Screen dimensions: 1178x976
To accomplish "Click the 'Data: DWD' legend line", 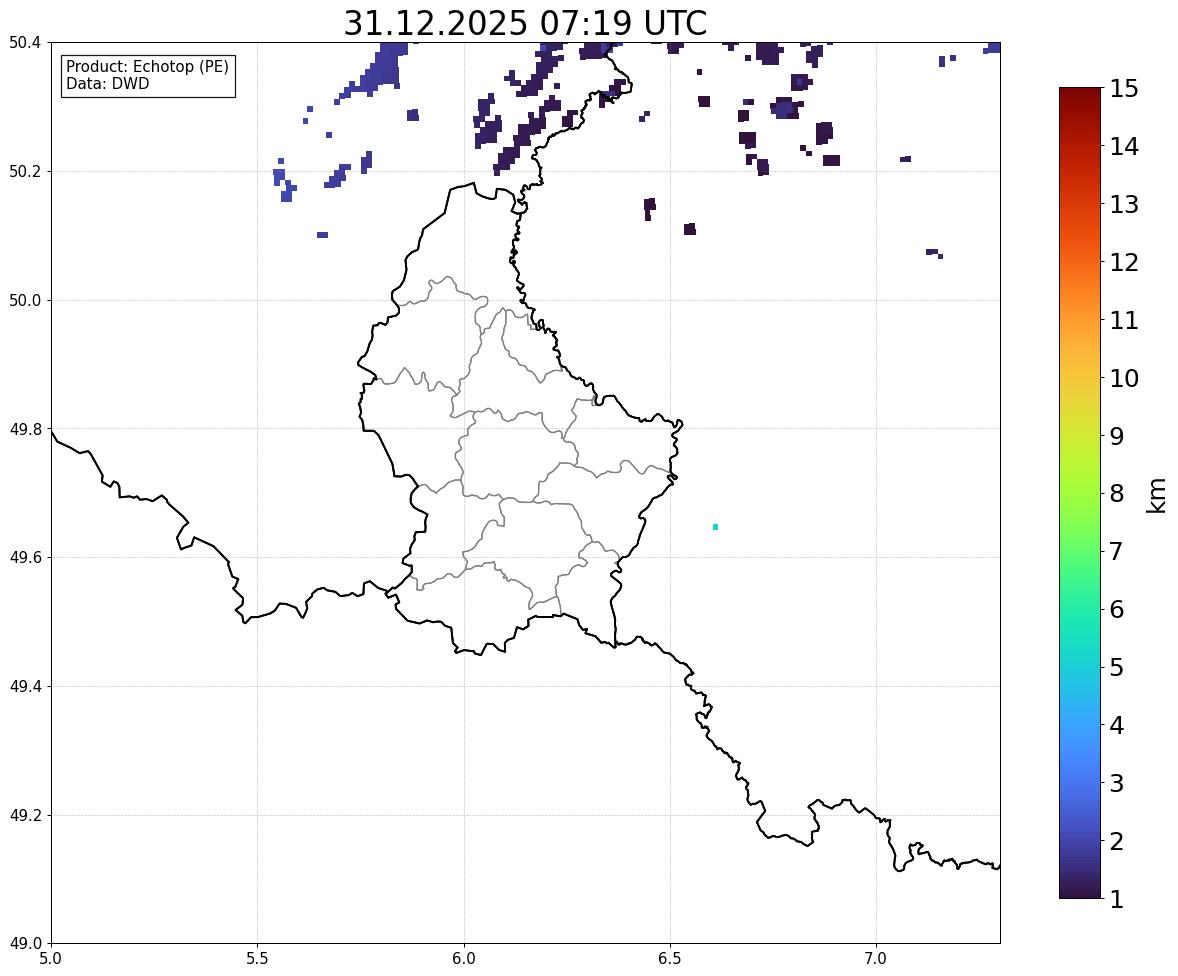I will [107, 83].
